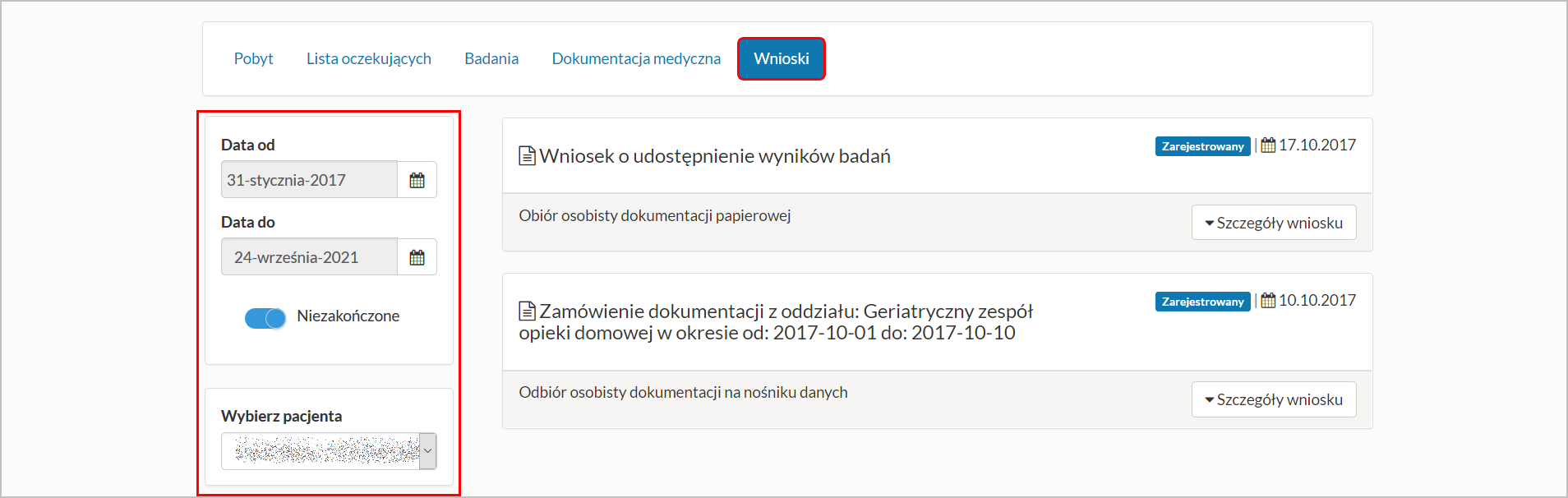This screenshot has width=1568, height=498.
Task: Click calendar icon next to 10.10.2017
Action: click(1268, 301)
